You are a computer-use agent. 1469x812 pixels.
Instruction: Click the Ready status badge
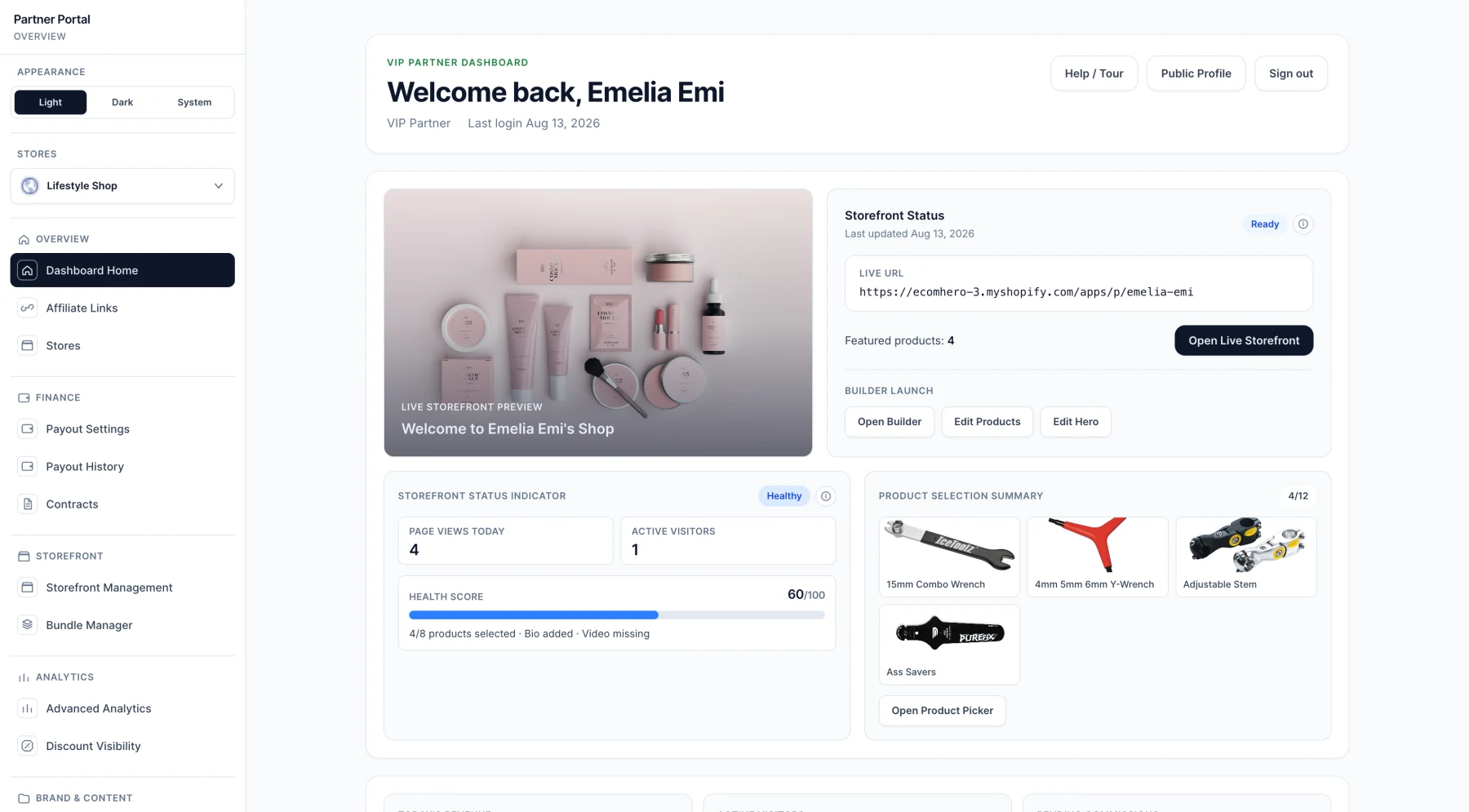pos(1265,224)
